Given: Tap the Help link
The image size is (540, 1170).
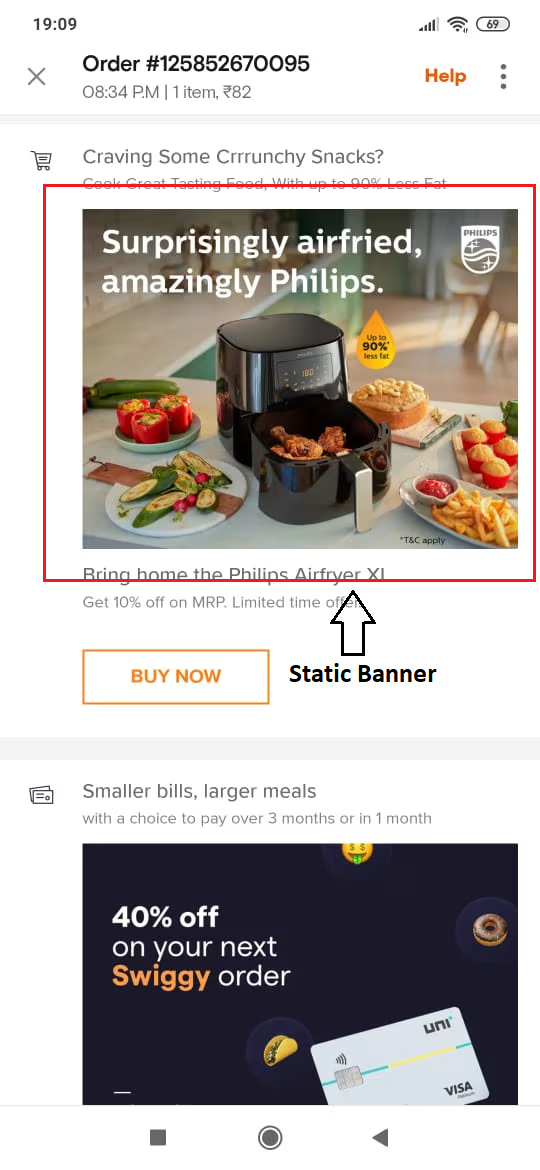Looking at the screenshot, I should [x=445, y=76].
